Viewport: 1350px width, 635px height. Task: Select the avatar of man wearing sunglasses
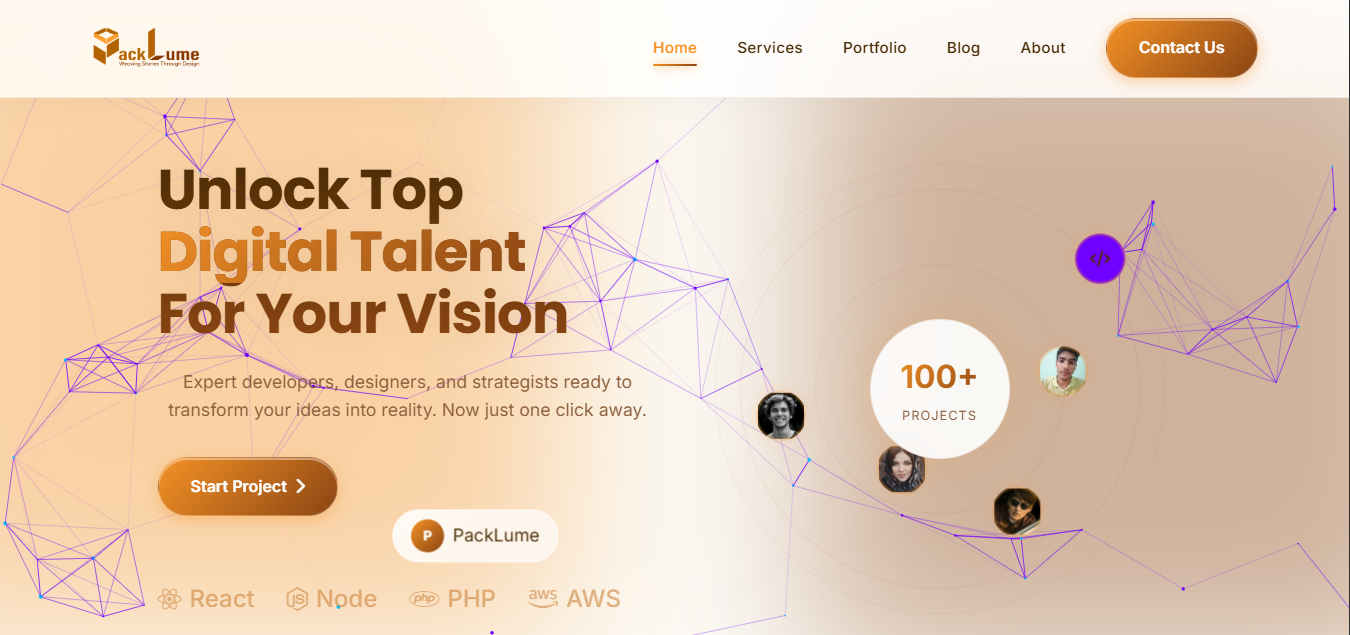pyautogui.click(x=1017, y=511)
